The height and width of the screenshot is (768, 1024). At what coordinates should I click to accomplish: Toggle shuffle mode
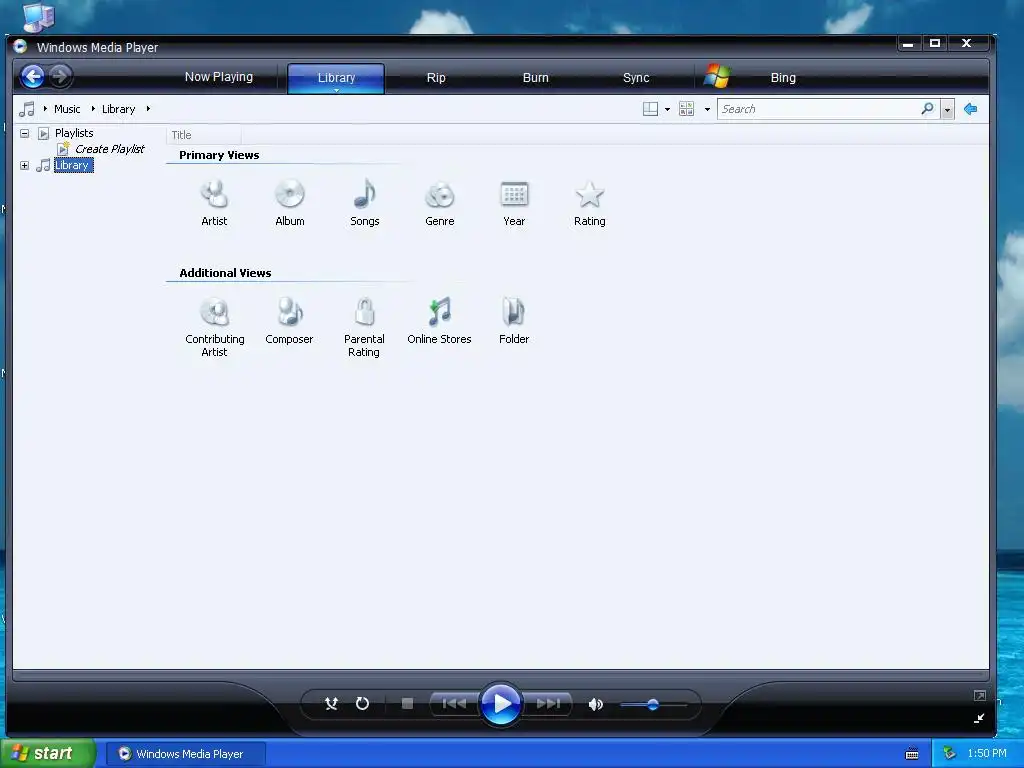pos(331,703)
